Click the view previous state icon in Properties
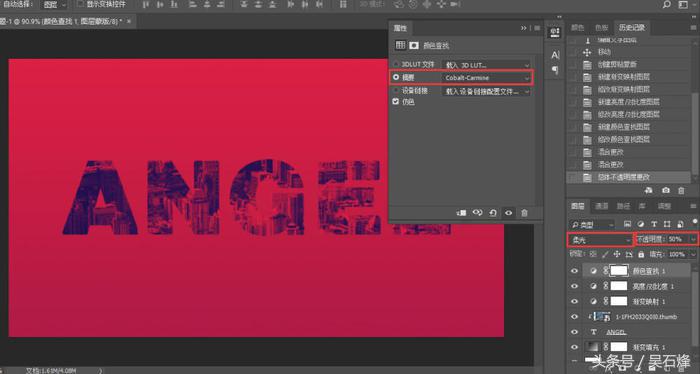The height and width of the screenshot is (374, 700). click(x=477, y=213)
